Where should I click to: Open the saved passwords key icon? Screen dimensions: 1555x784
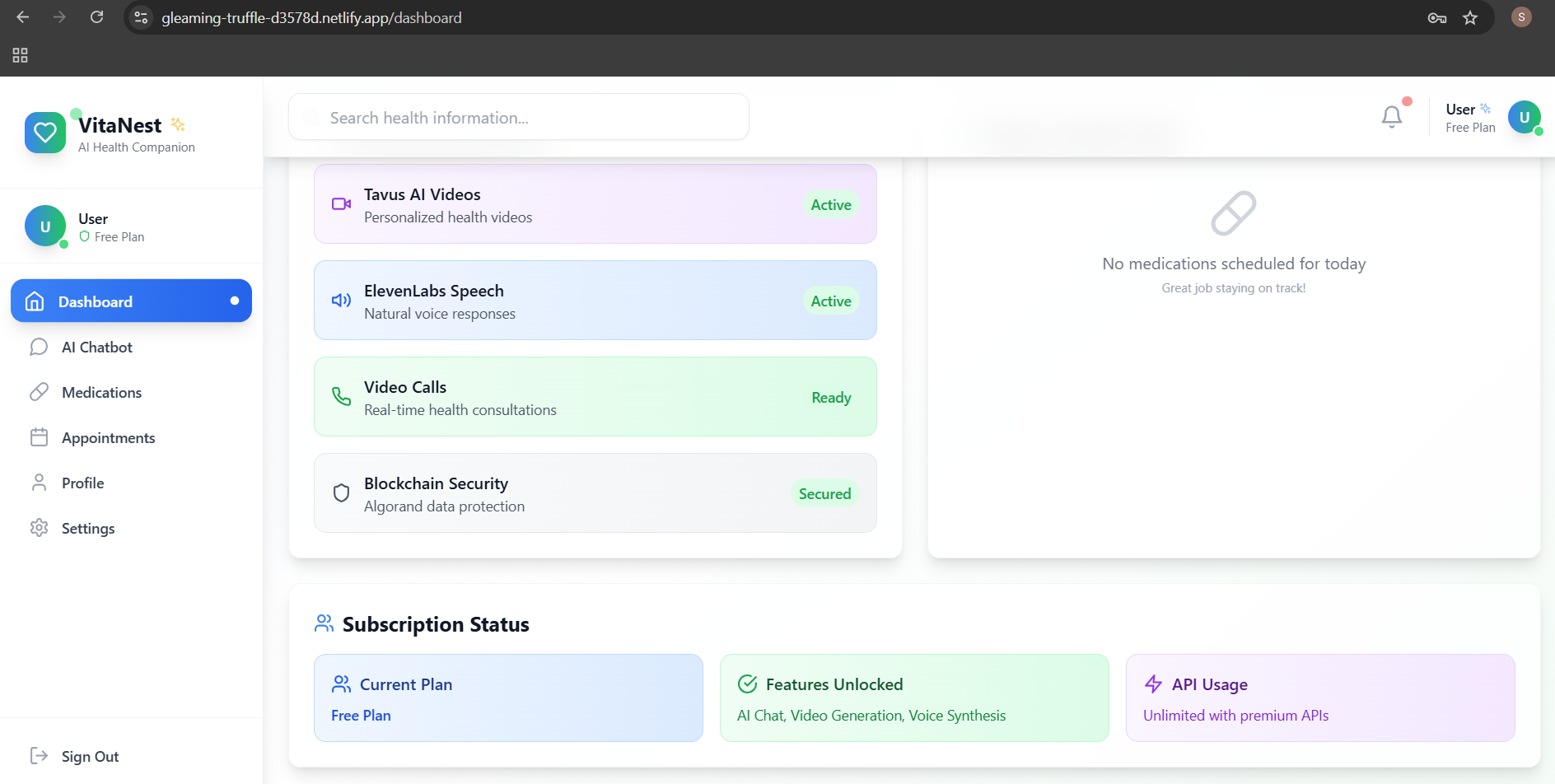tap(1437, 17)
